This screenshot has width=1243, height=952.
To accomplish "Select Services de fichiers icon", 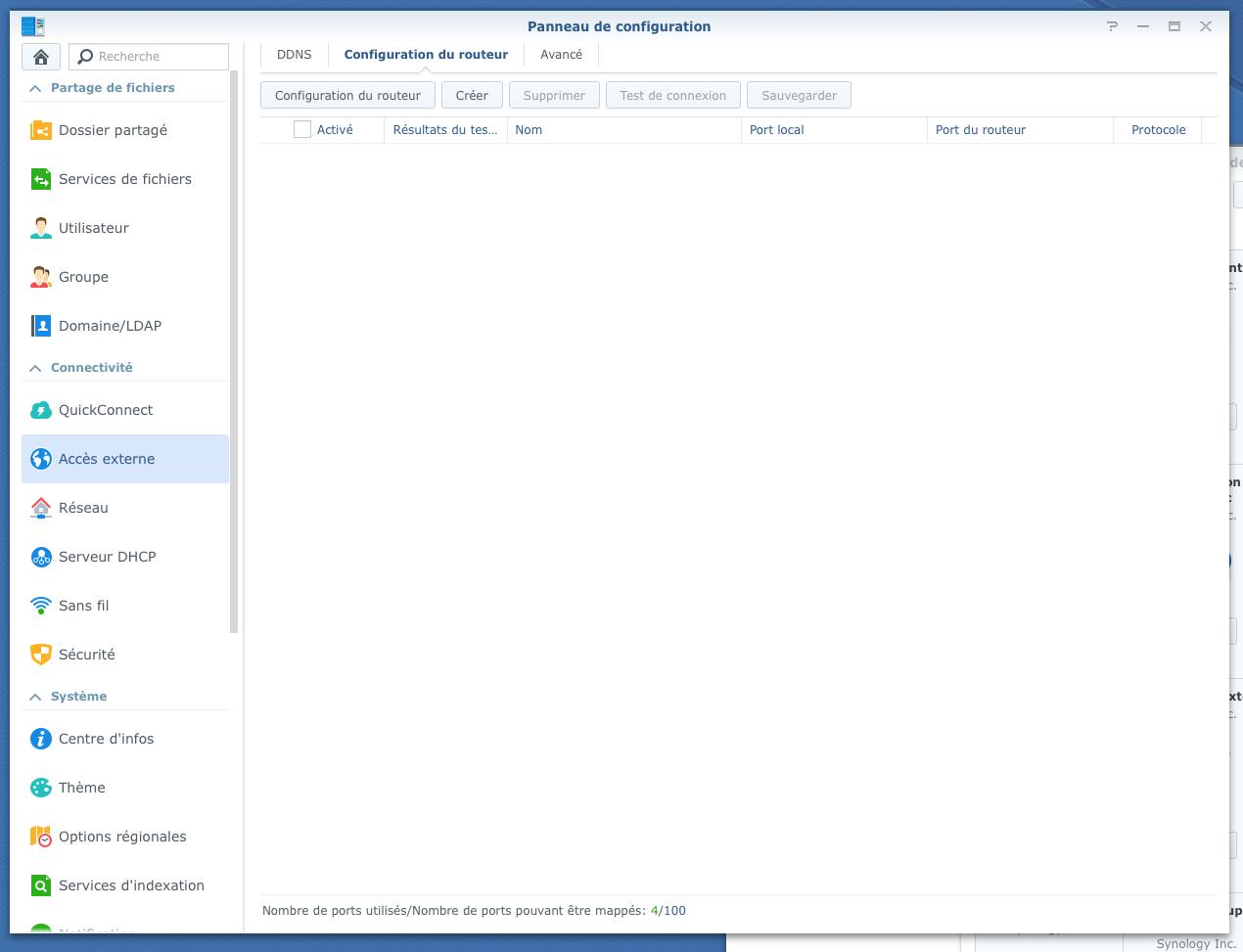I will pos(41,179).
